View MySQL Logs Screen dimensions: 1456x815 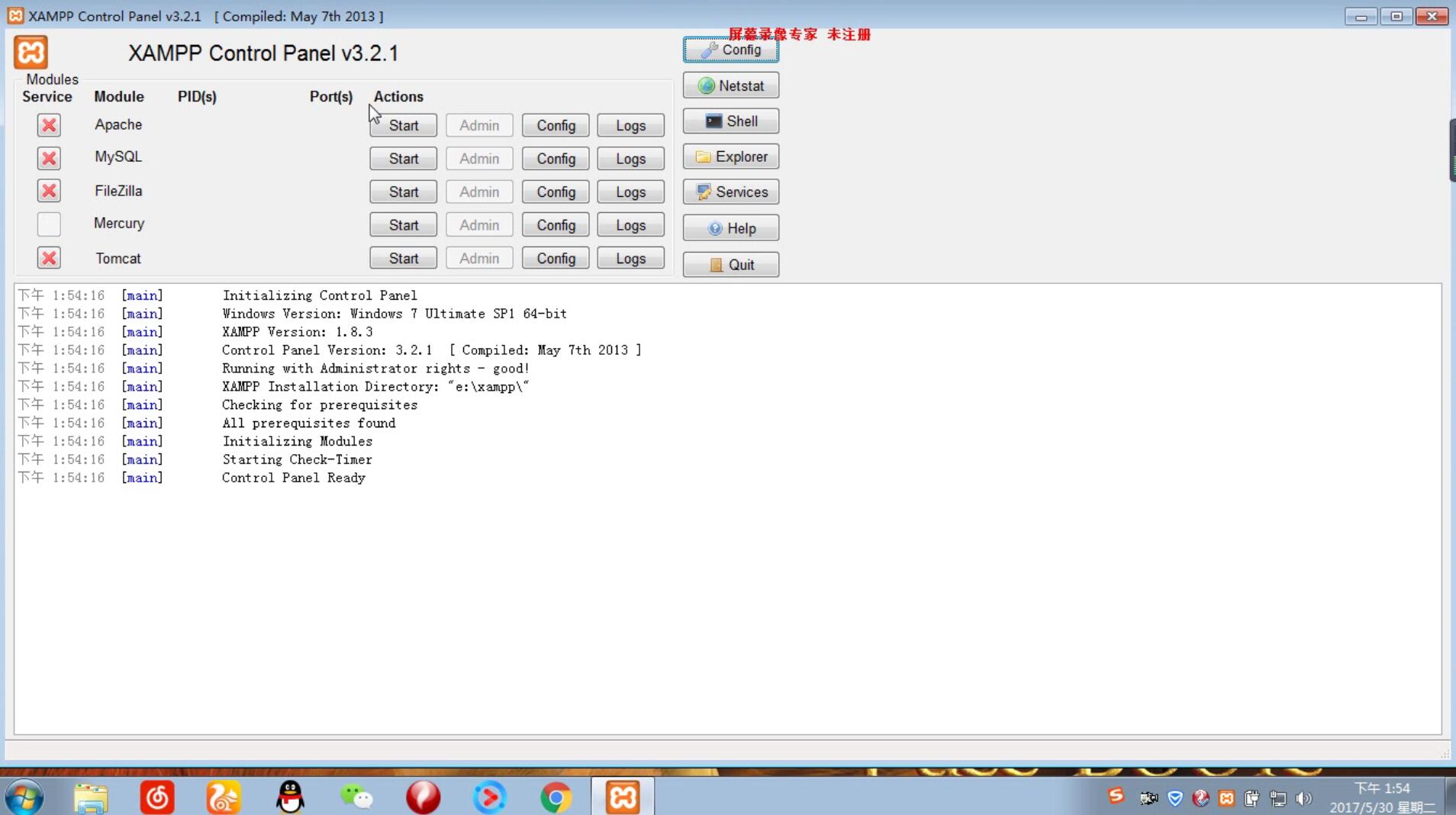(x=630, y=159)
